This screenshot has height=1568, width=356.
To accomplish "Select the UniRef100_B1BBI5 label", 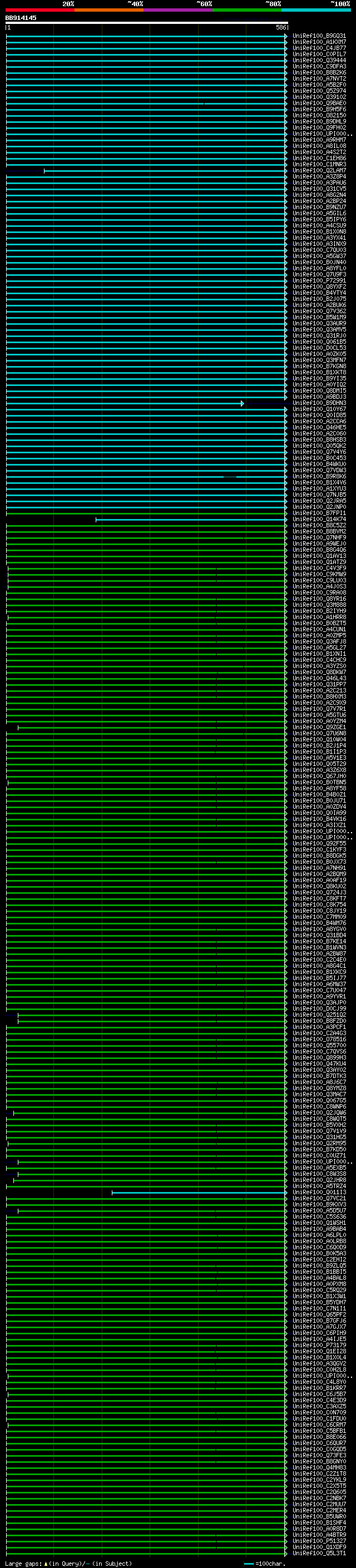I will point(319,1272).
